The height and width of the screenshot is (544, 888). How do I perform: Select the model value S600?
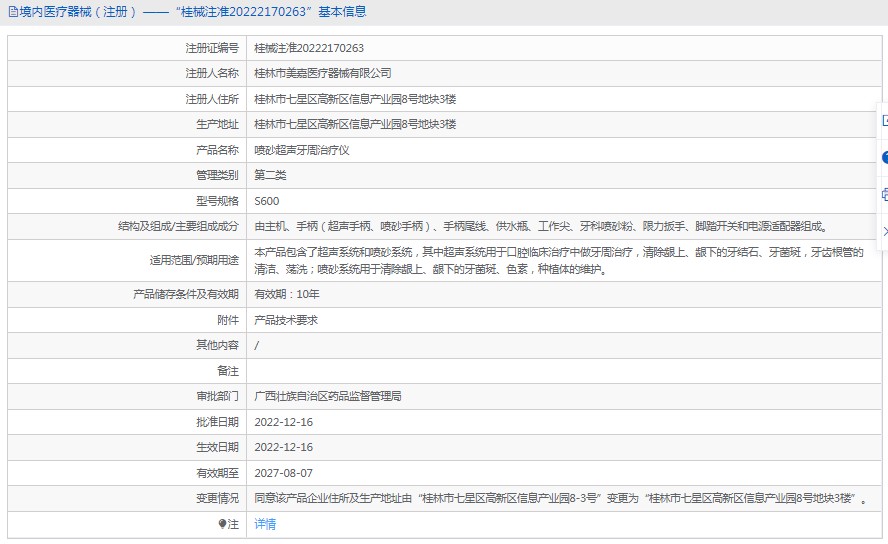(x=267, y=201)
